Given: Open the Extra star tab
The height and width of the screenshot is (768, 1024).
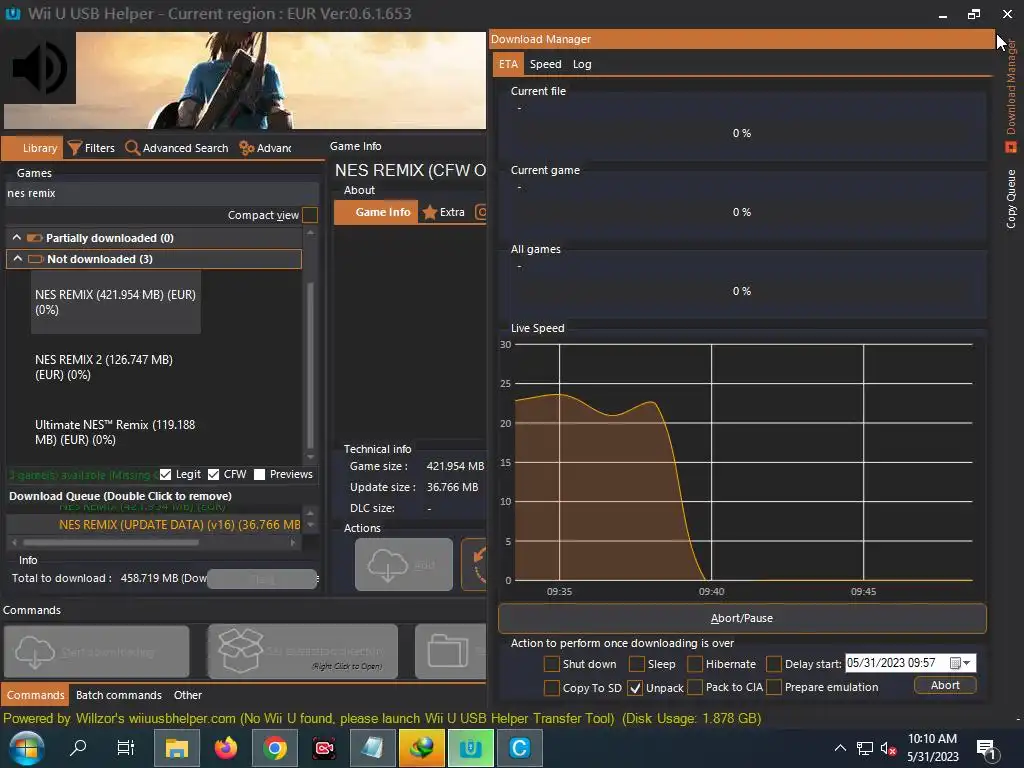Looking at the screenshot, I should click(443, 212).
